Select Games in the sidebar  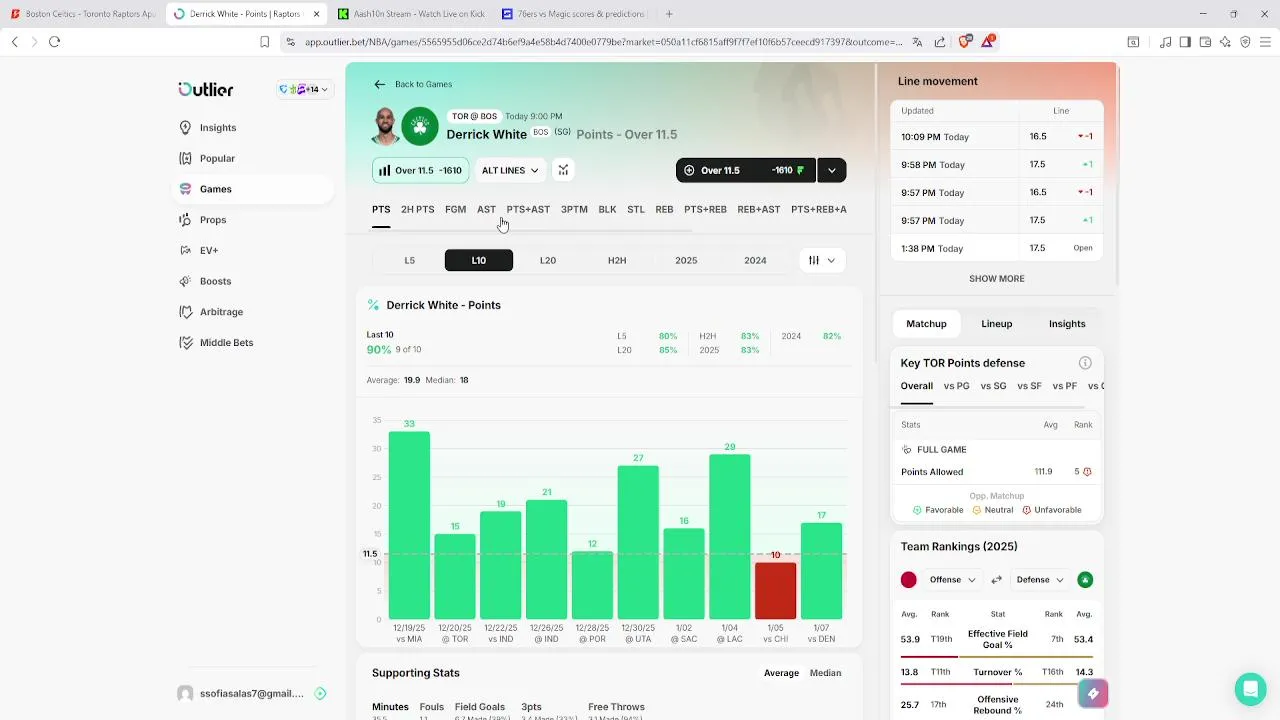point(215,189)
